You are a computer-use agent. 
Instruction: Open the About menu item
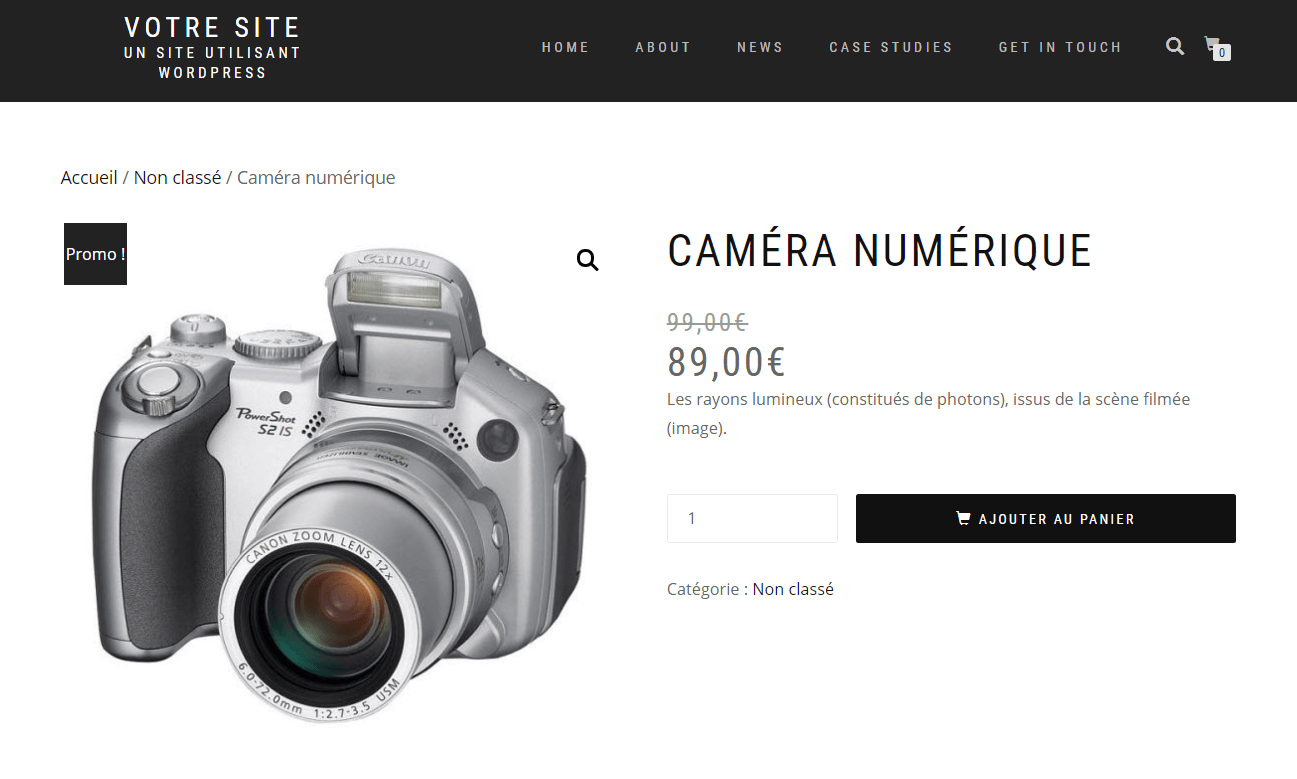click(663, 47)
